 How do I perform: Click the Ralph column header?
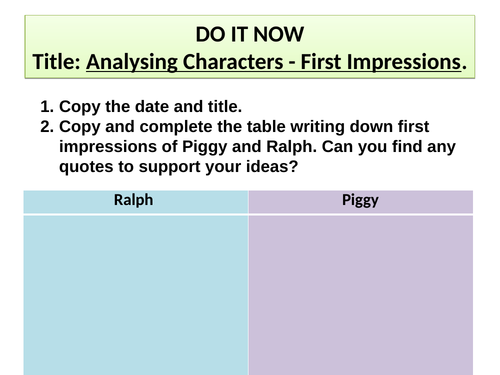coord(133,200)
